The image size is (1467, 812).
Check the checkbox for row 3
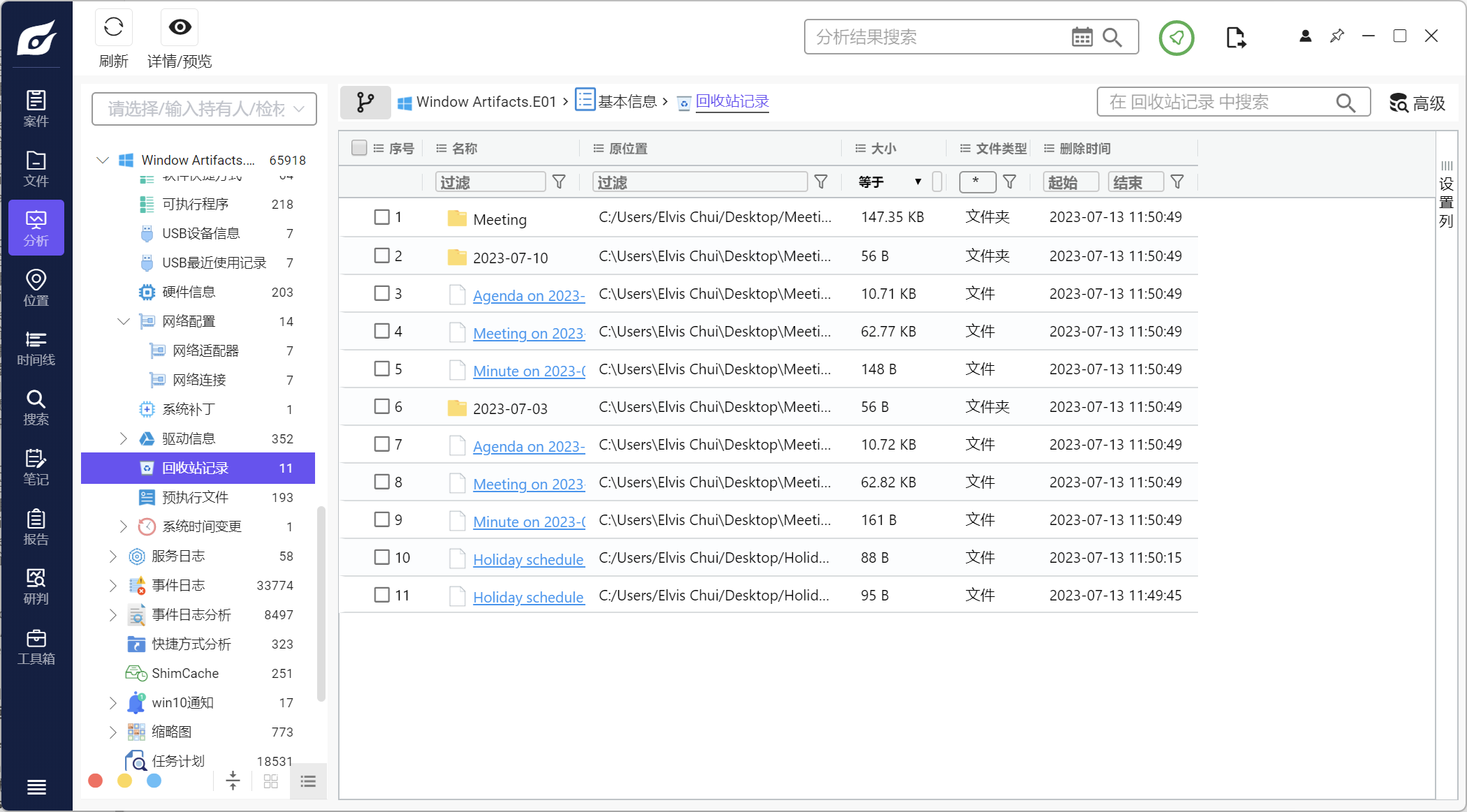pos(381,293)
